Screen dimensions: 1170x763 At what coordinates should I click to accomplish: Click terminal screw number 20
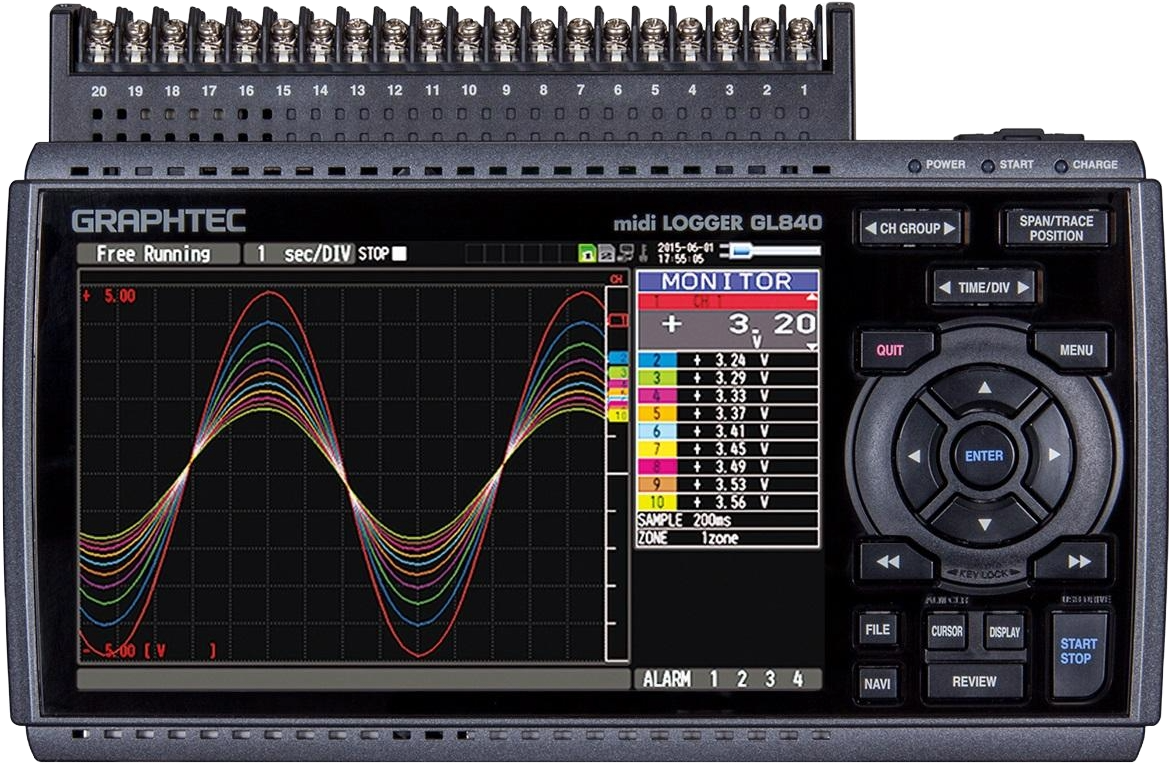[x=100, y=31]
